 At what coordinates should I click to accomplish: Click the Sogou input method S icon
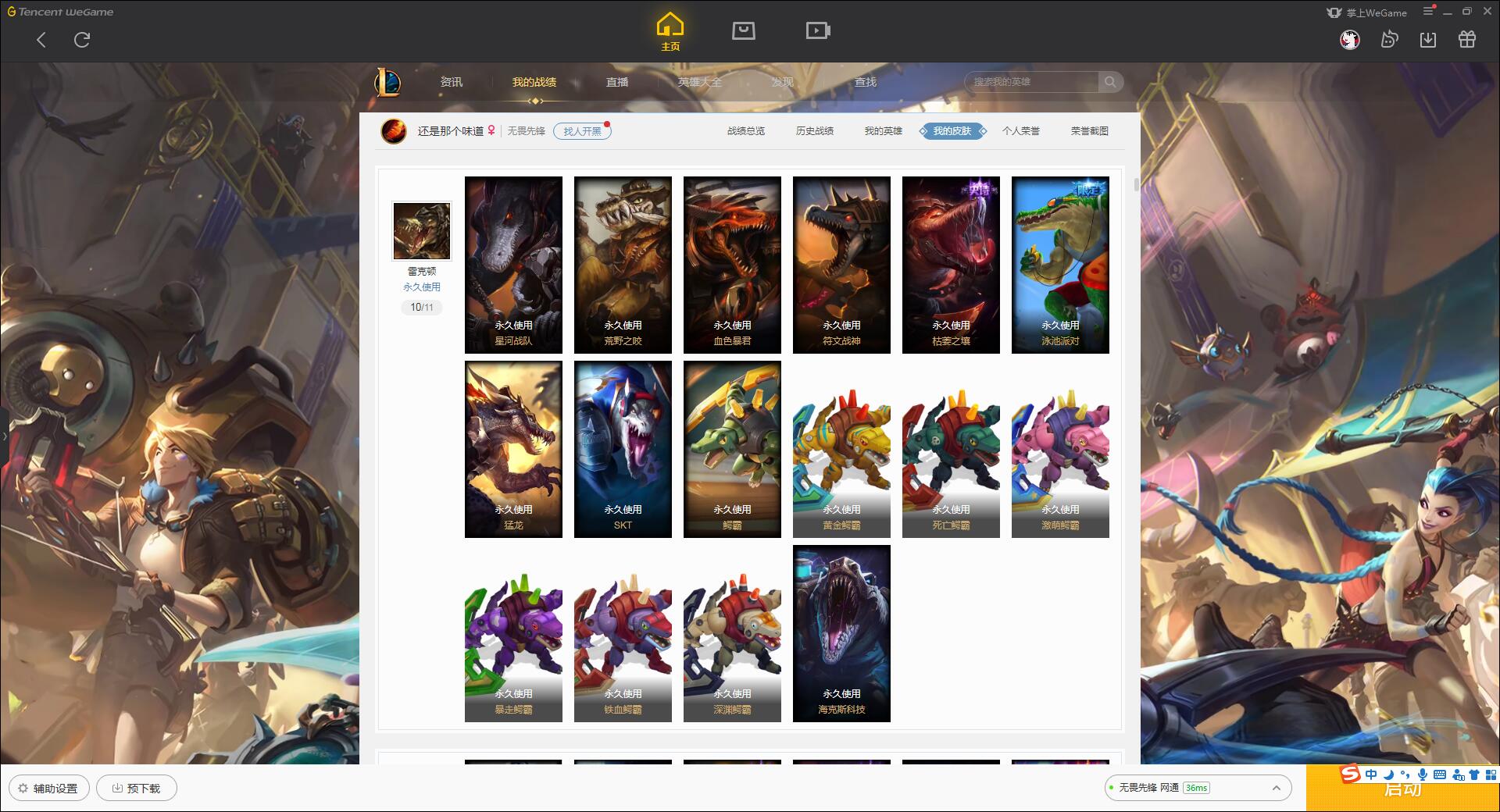pos(1350,775)
